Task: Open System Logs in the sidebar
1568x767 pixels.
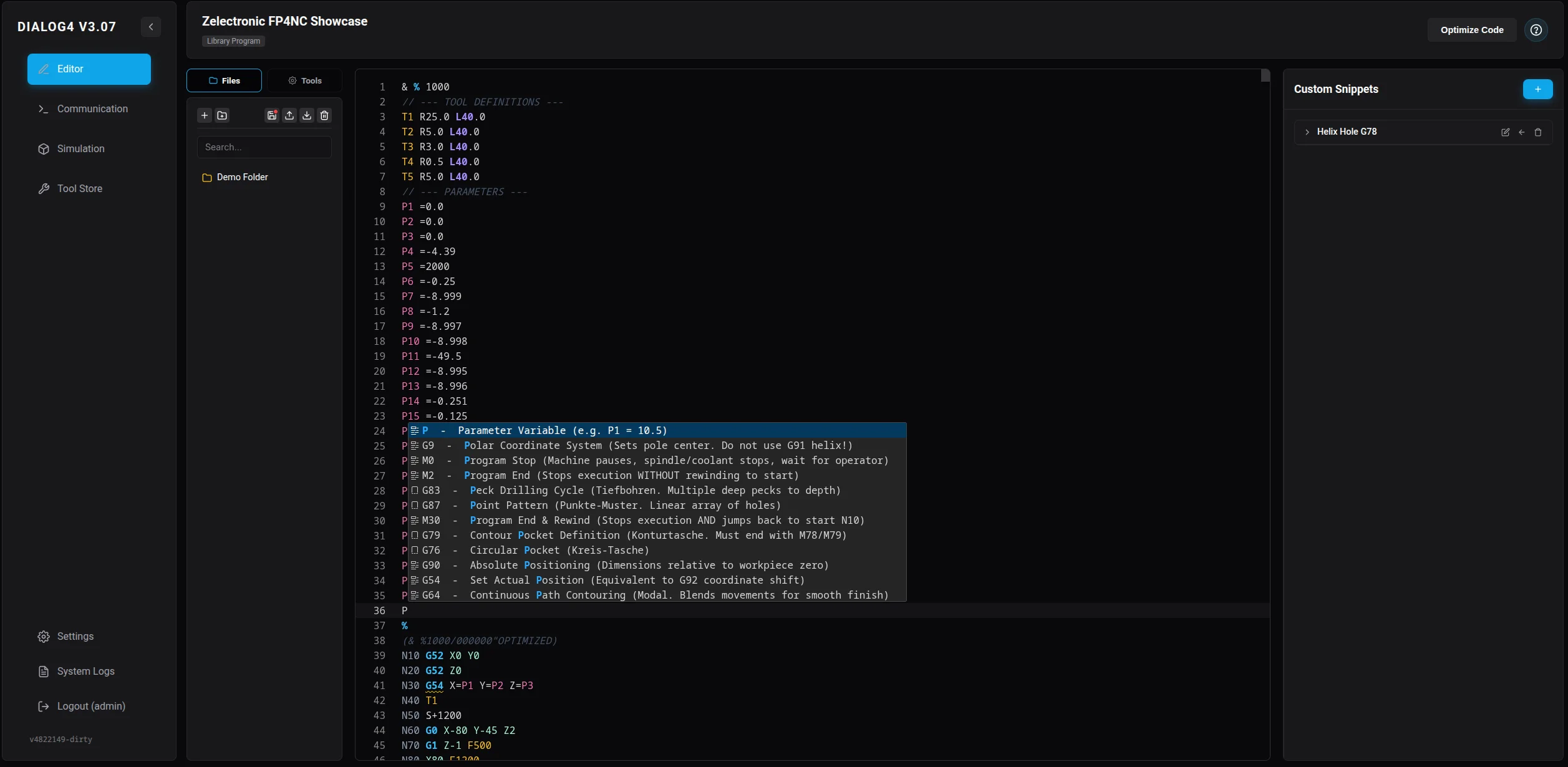Action: (x=89, y=672)
